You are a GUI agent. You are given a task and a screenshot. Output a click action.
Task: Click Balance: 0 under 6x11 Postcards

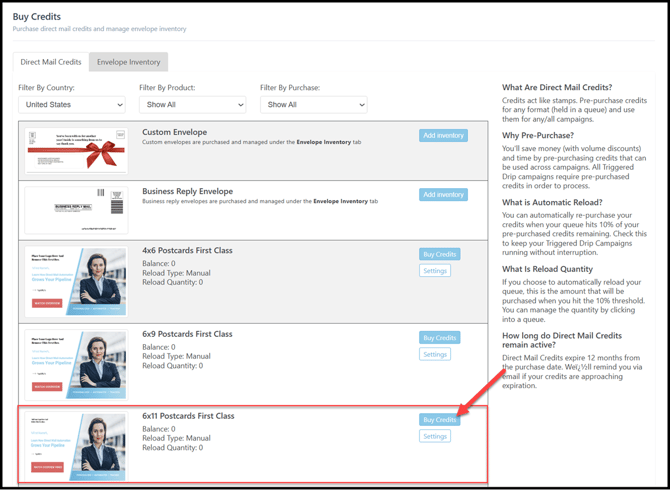(x=159, y=429)
